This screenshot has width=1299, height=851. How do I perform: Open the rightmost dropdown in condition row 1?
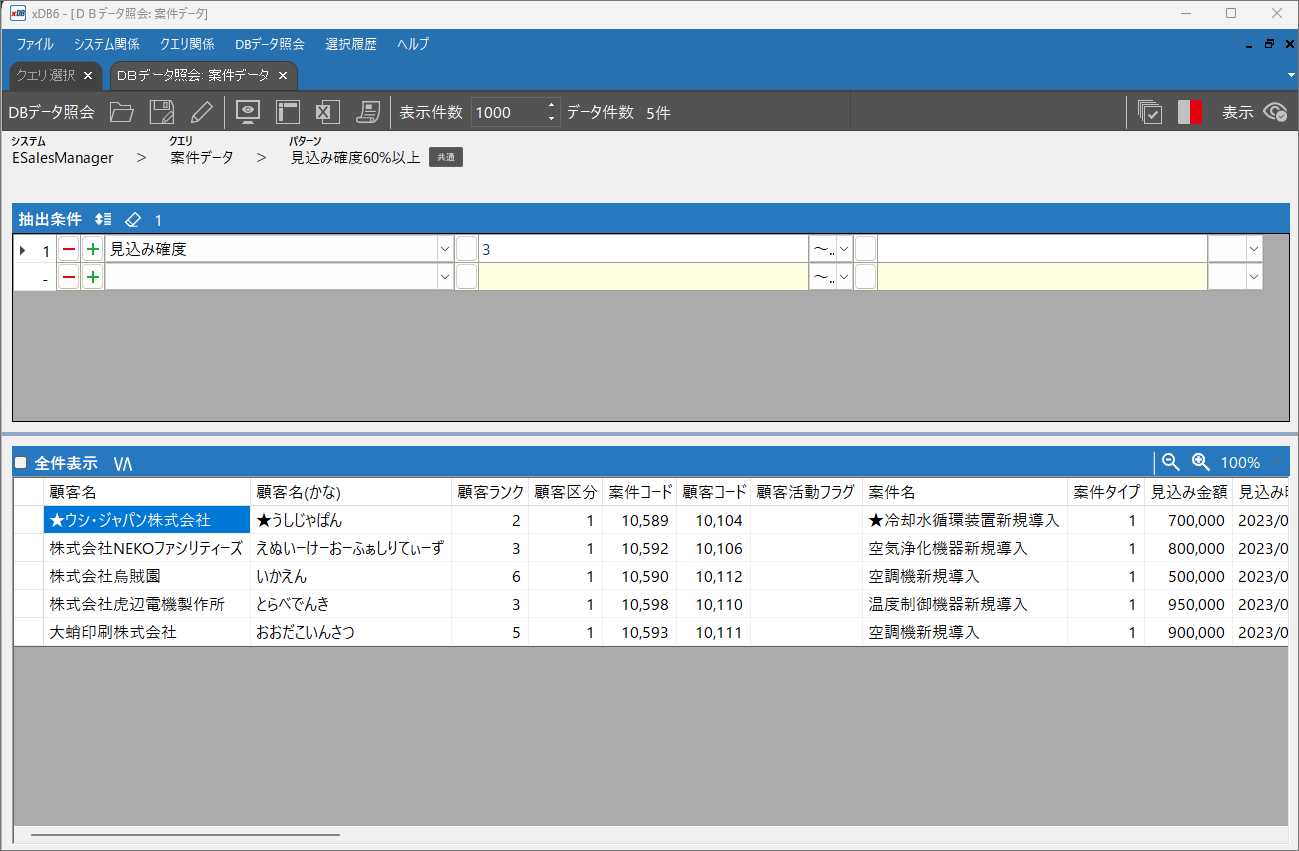pos(1253,249)
